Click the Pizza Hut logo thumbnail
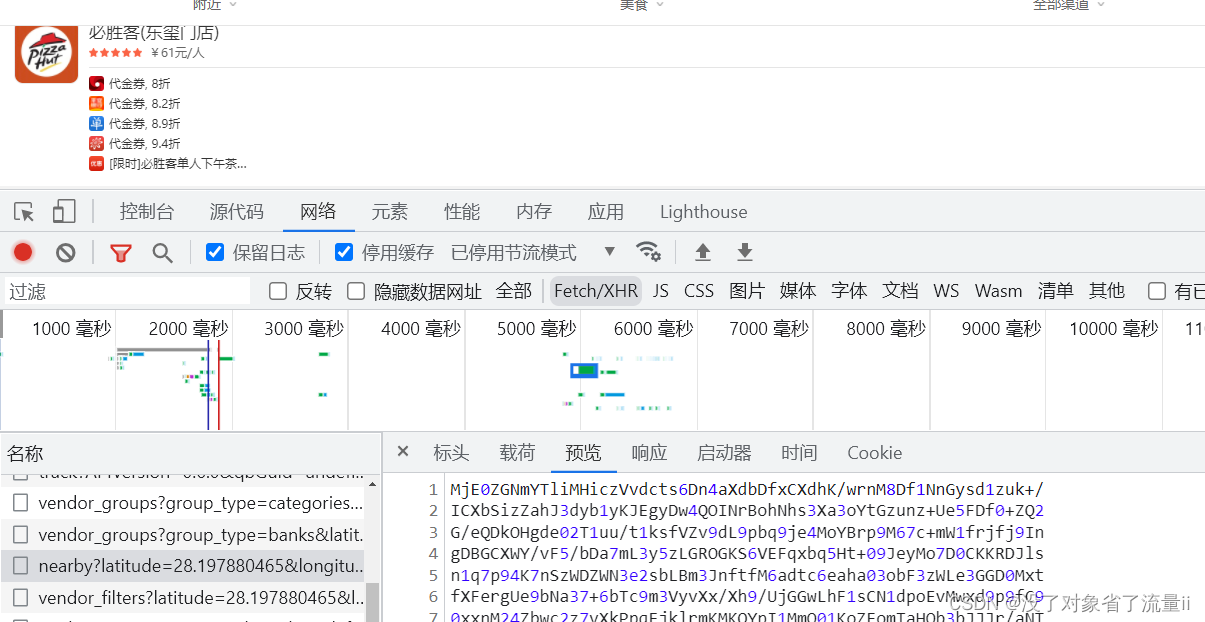This screenshot has height=622, width=1205. [46, 52]
